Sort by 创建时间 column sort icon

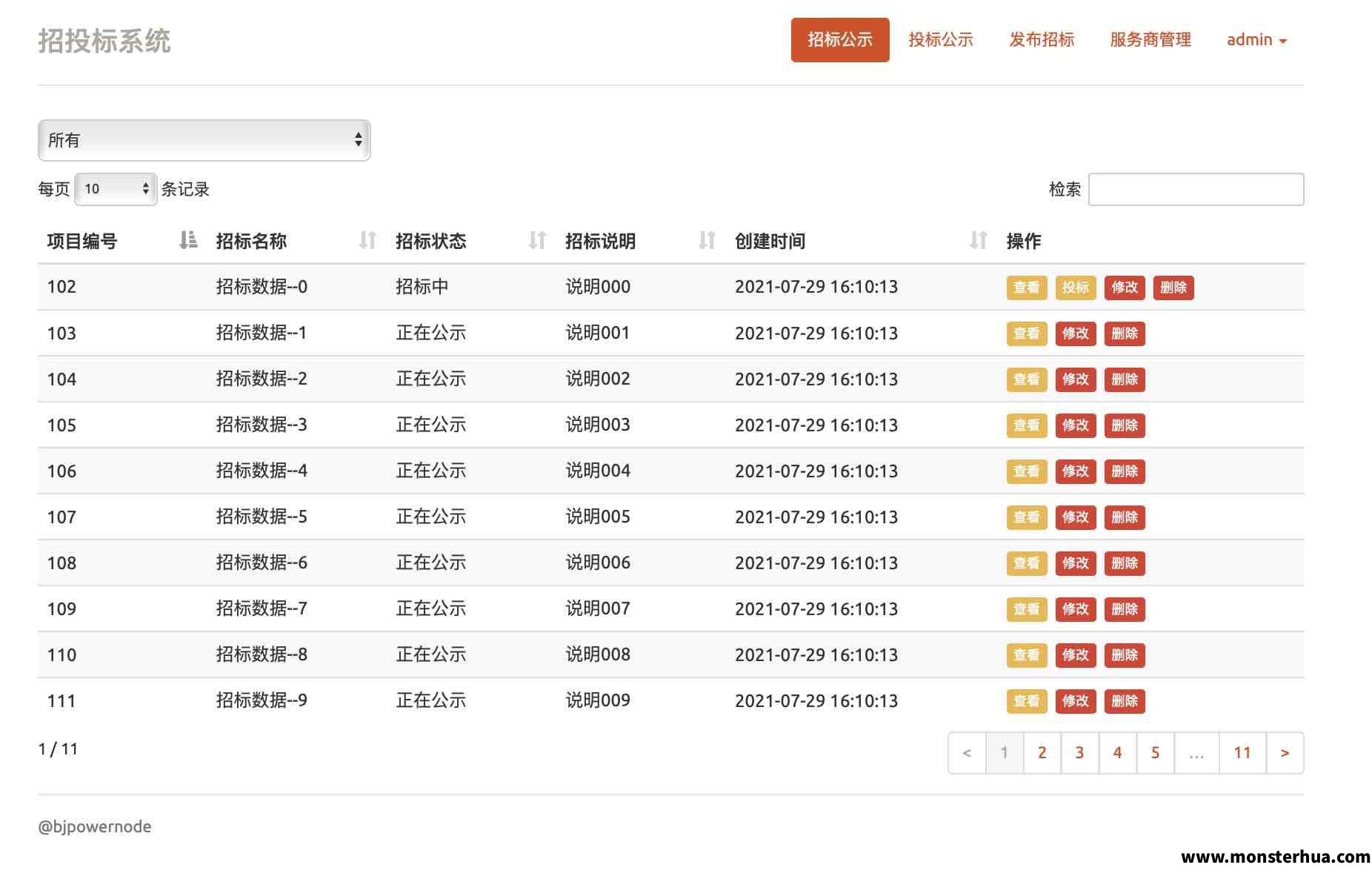coord(979,240)
